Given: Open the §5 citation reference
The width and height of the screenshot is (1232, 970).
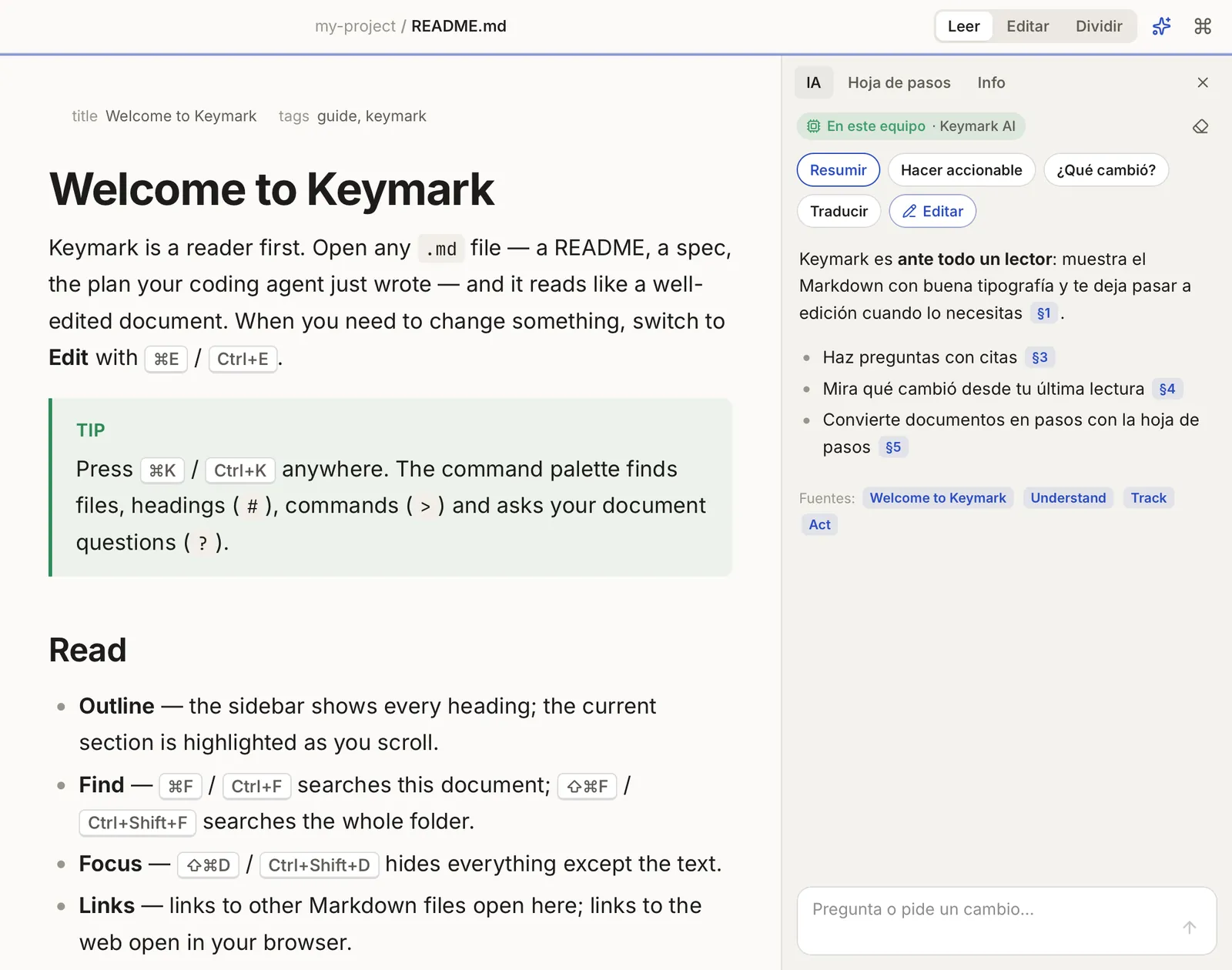Looking at the screenshot, I should click(893, 447).
